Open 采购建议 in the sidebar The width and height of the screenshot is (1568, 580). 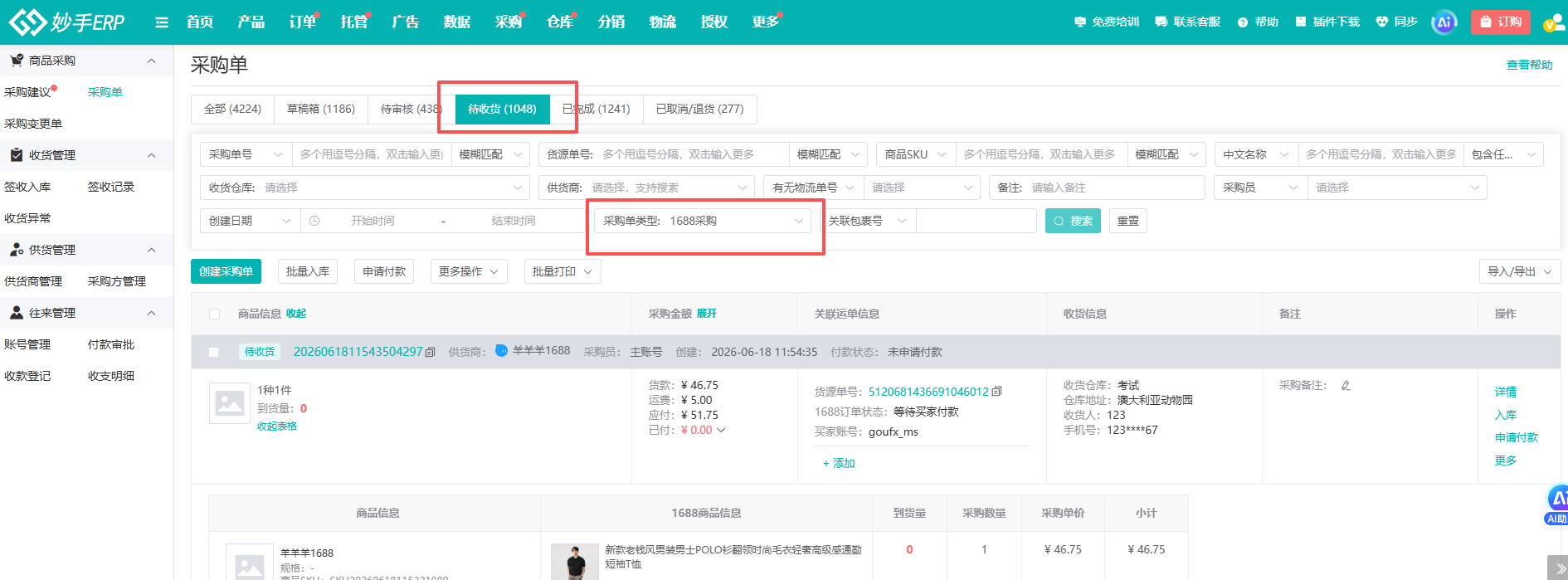(x=27, y=92)
